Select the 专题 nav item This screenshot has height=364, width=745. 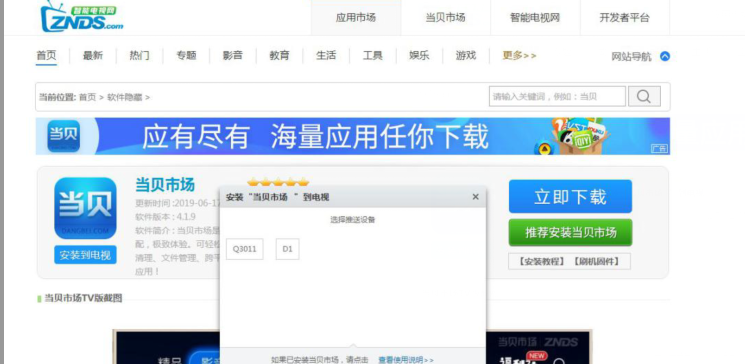point(186,56)
